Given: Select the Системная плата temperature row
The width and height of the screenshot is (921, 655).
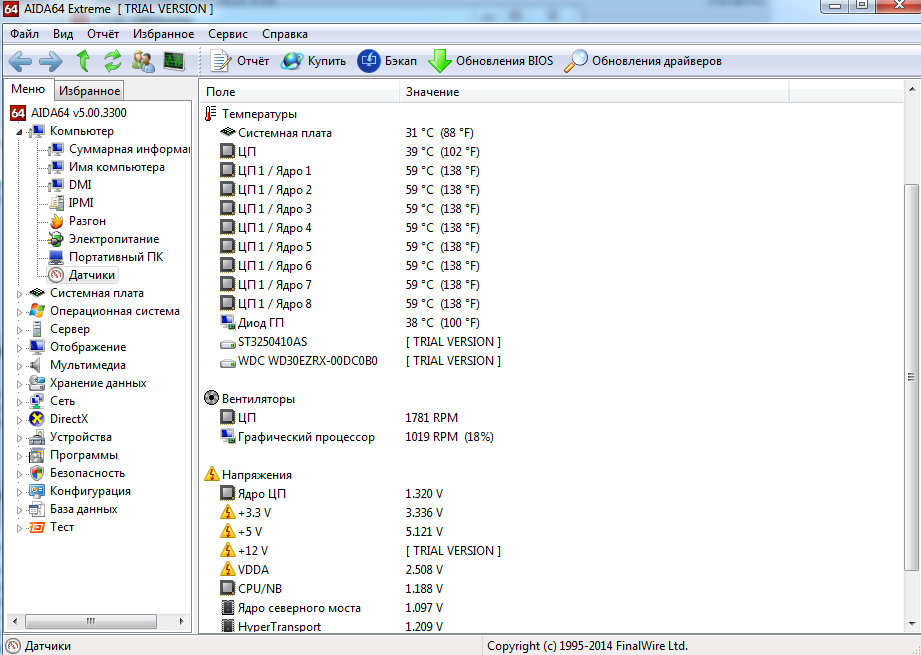Looking at the screenshot, I should [551, 133].
